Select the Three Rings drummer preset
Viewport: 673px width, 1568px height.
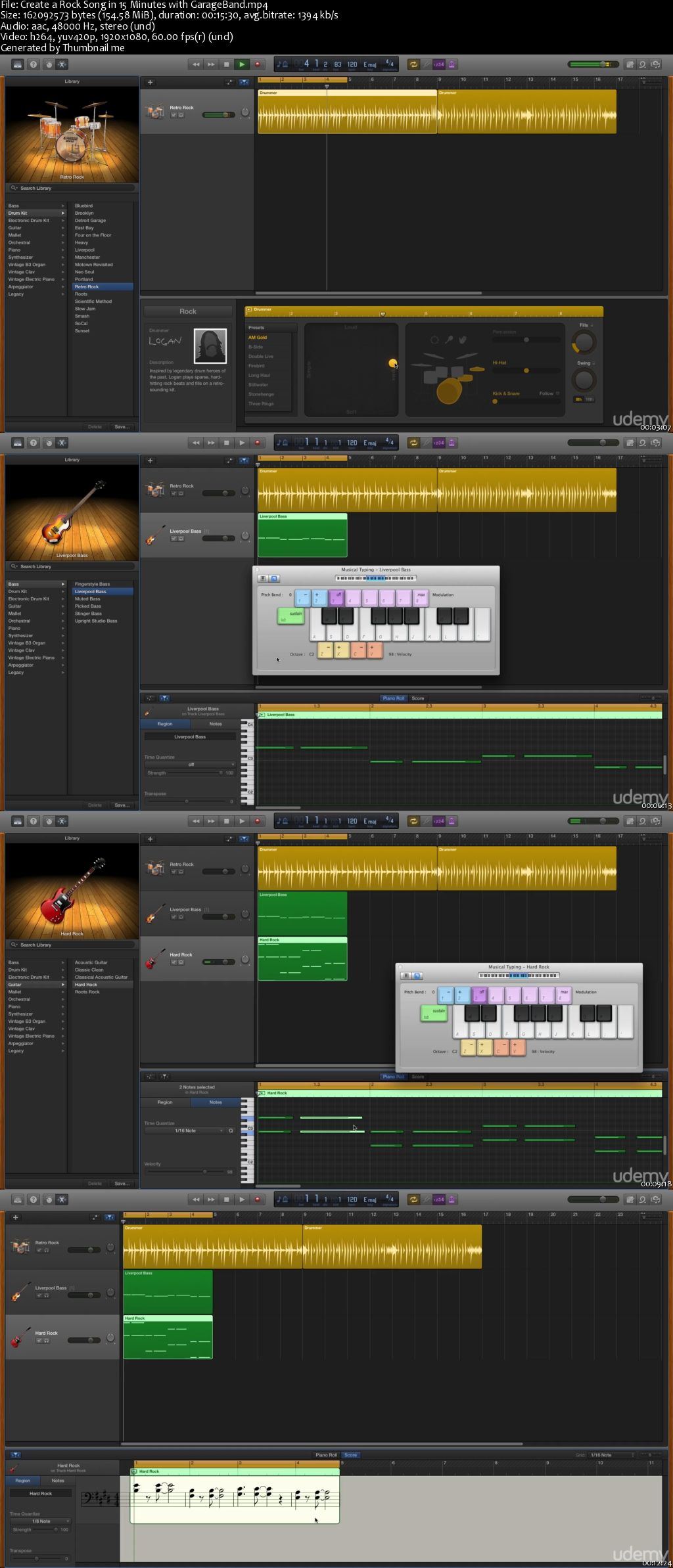(261, 404)
